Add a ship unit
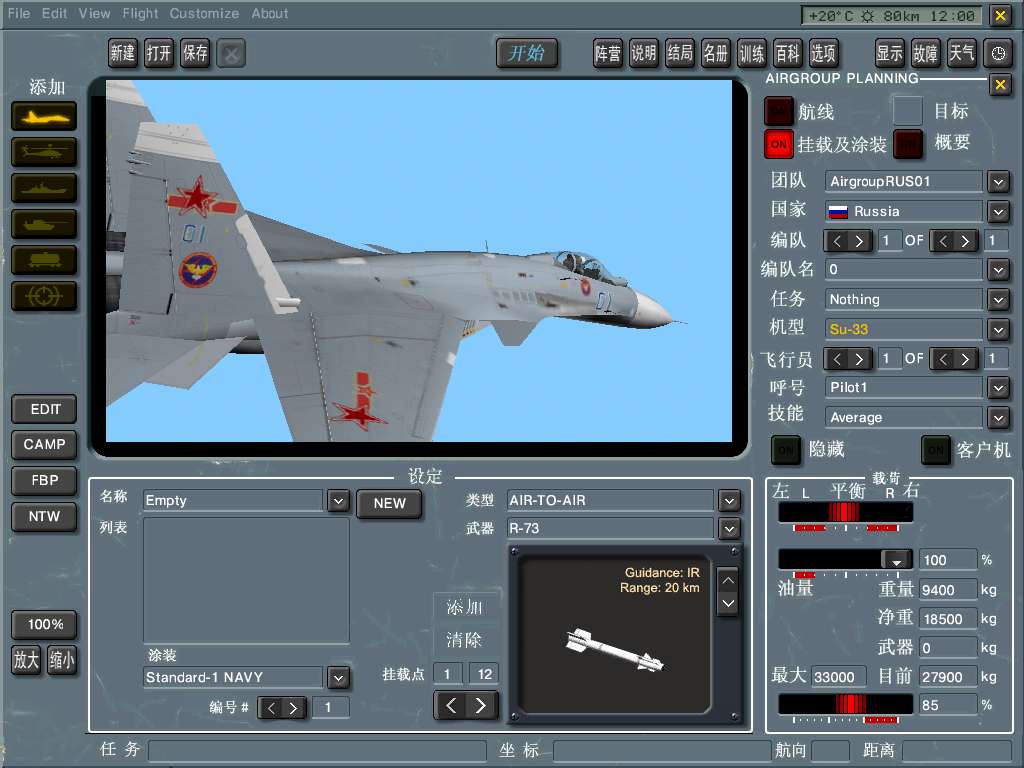This screenshot has height=768, width=1024. (44, 189)
